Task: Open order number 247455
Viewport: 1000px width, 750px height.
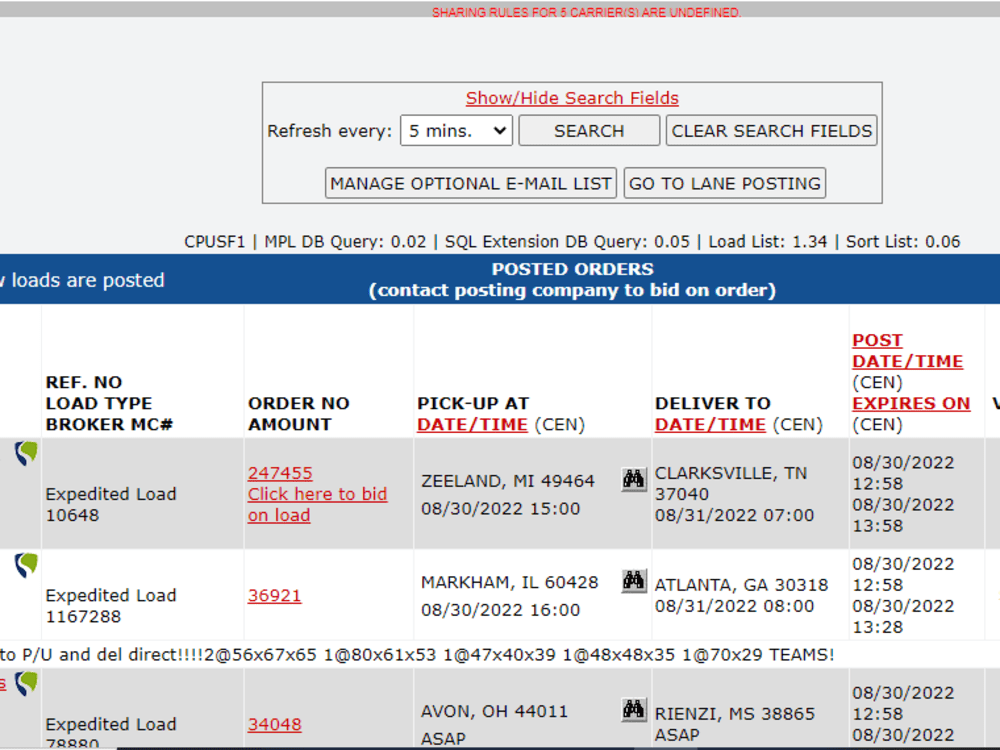Action: (280, 473)
